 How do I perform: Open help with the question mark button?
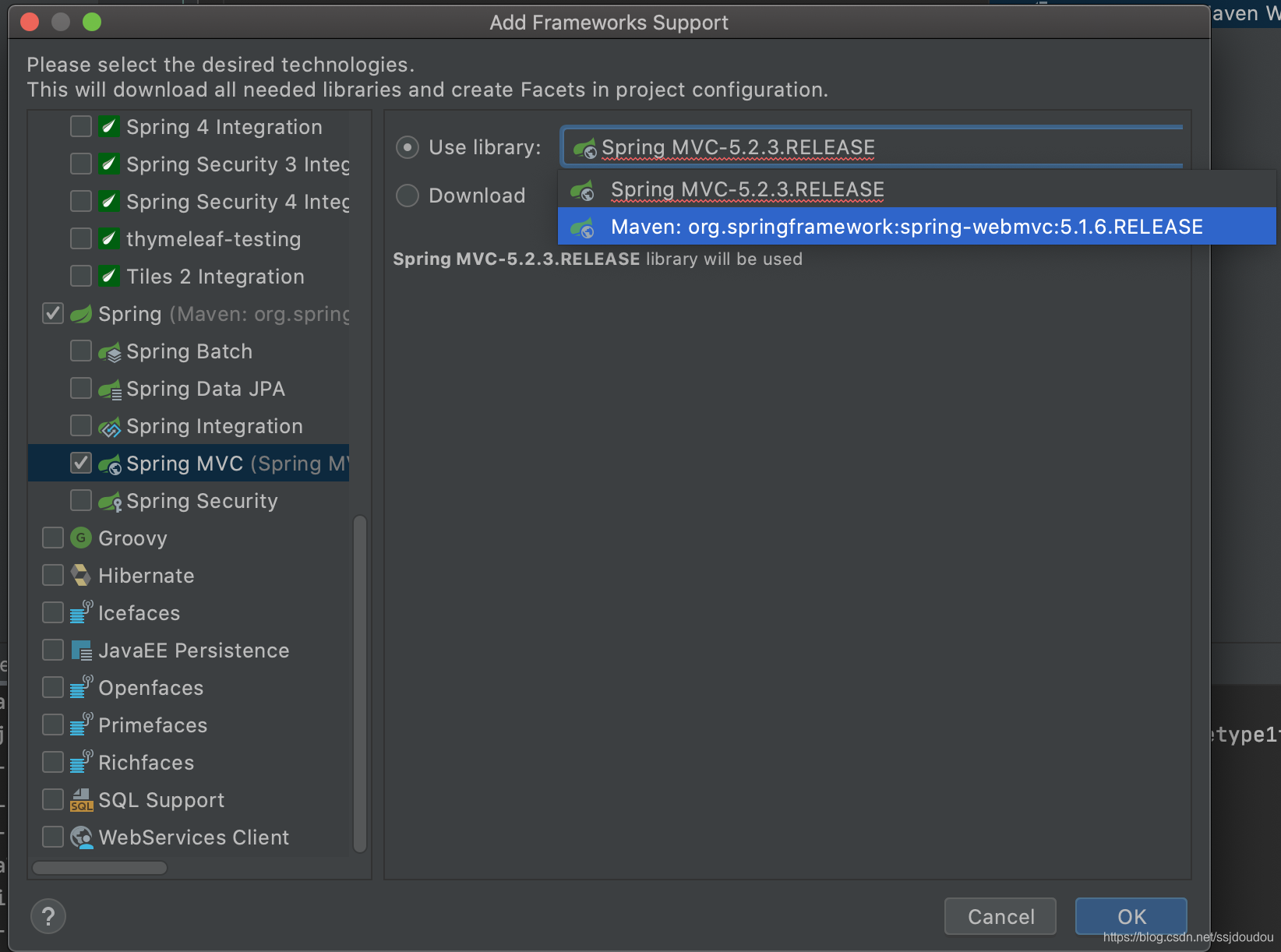click(48, 916)
